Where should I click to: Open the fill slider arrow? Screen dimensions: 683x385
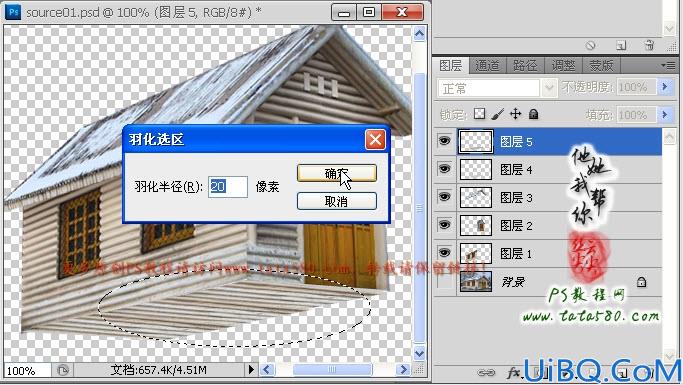pos(665,115)
